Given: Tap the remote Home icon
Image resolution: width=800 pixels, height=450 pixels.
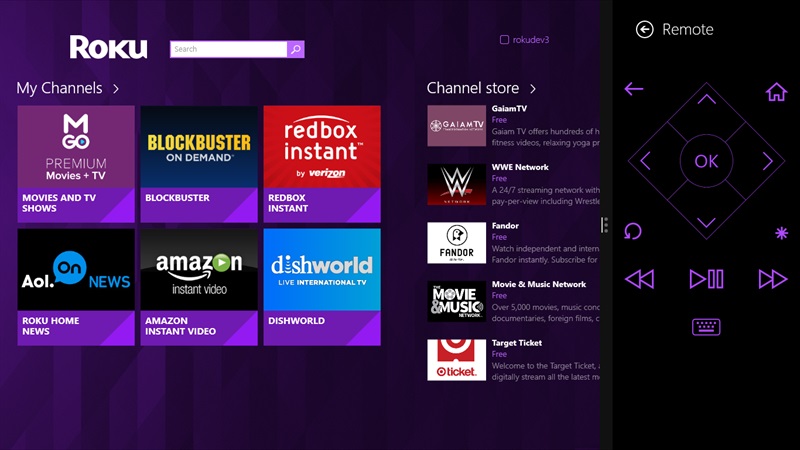Looking at the screenshot, I should point(776,92).
